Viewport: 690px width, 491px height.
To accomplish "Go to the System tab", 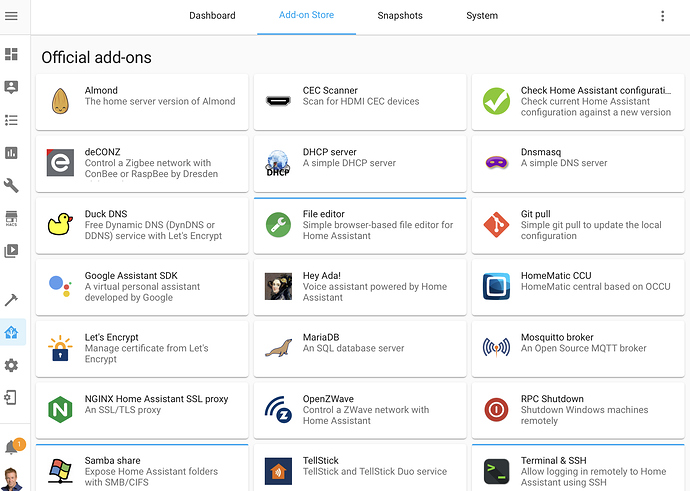I will (x=482, y=16).
